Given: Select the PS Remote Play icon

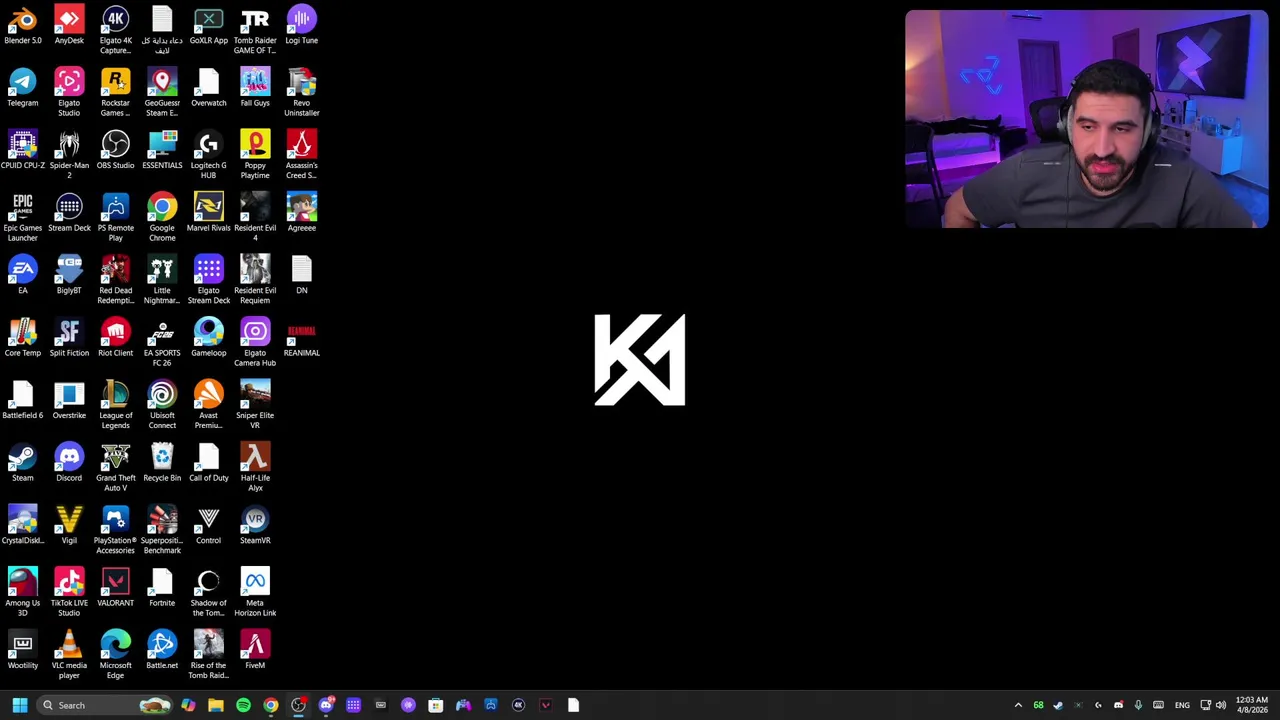Looking at the screenshot, I should click(116, 218).
